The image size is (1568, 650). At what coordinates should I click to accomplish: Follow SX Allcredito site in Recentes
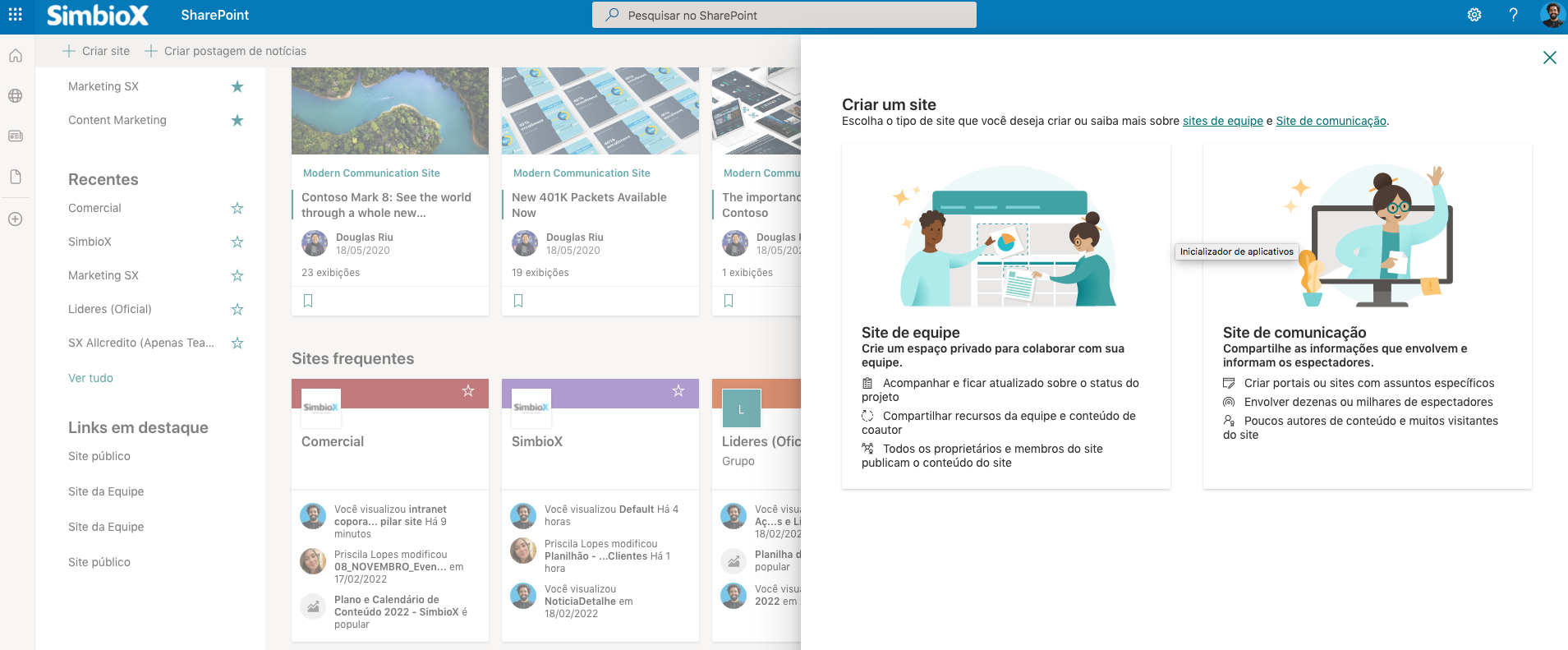[237, 343]
